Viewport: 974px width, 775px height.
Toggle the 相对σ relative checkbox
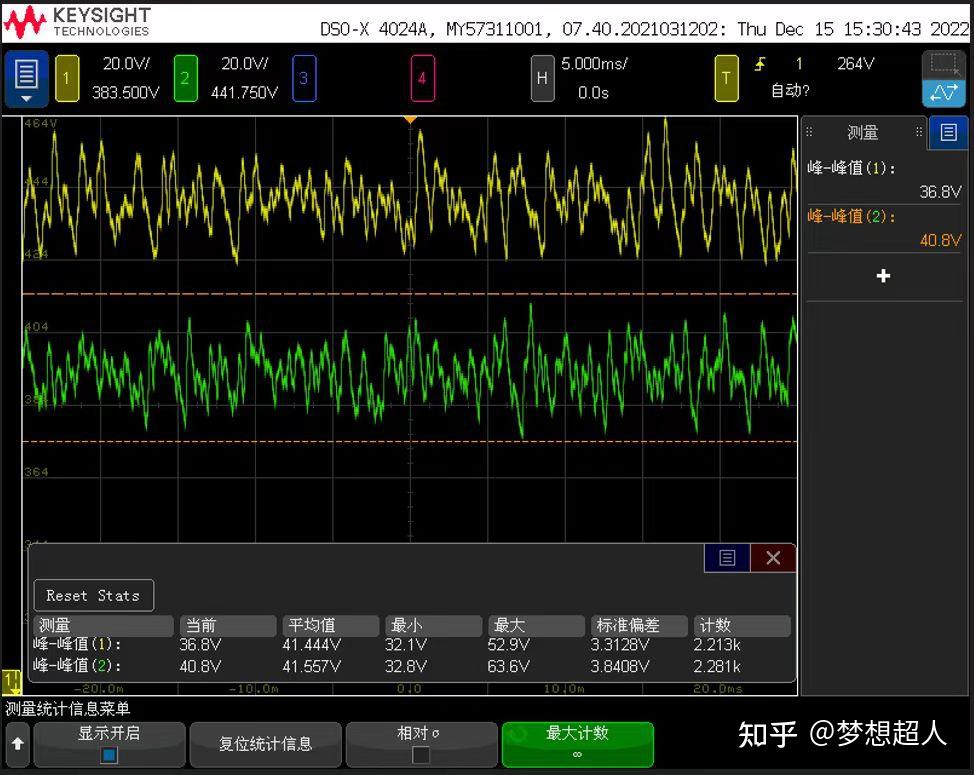coord(421,755)
